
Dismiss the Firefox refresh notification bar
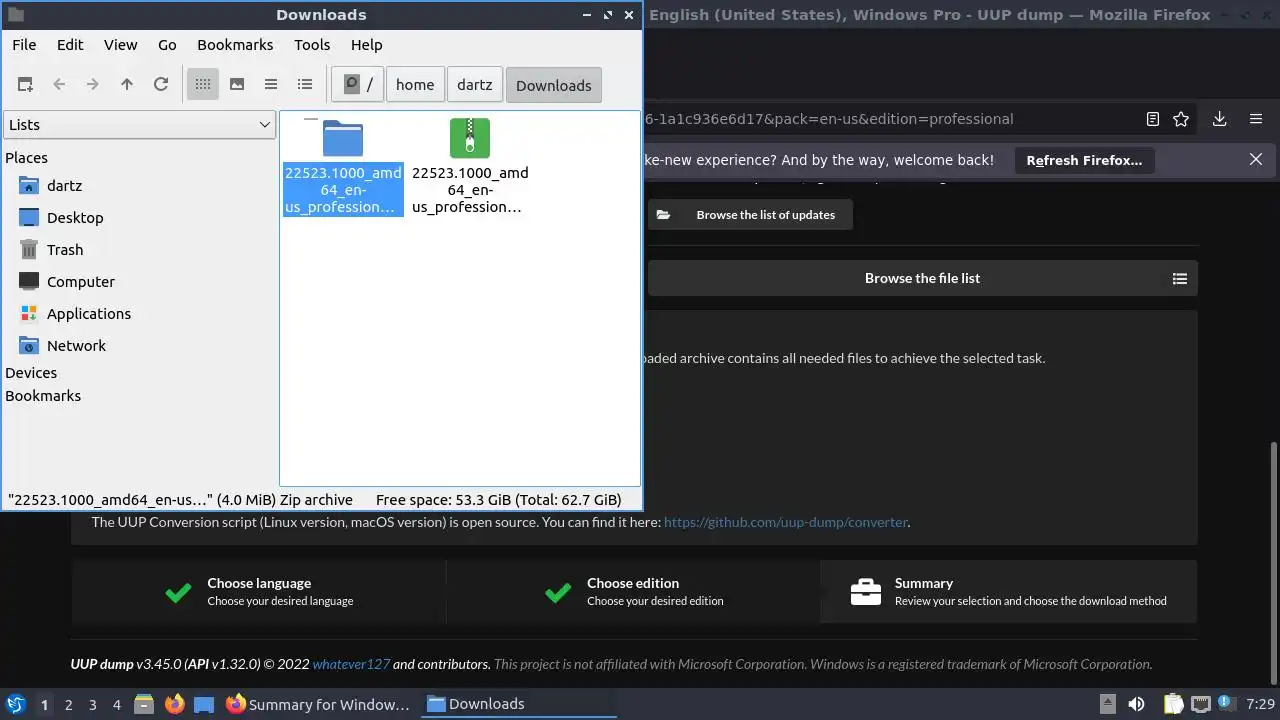[x=1256, y=159]
